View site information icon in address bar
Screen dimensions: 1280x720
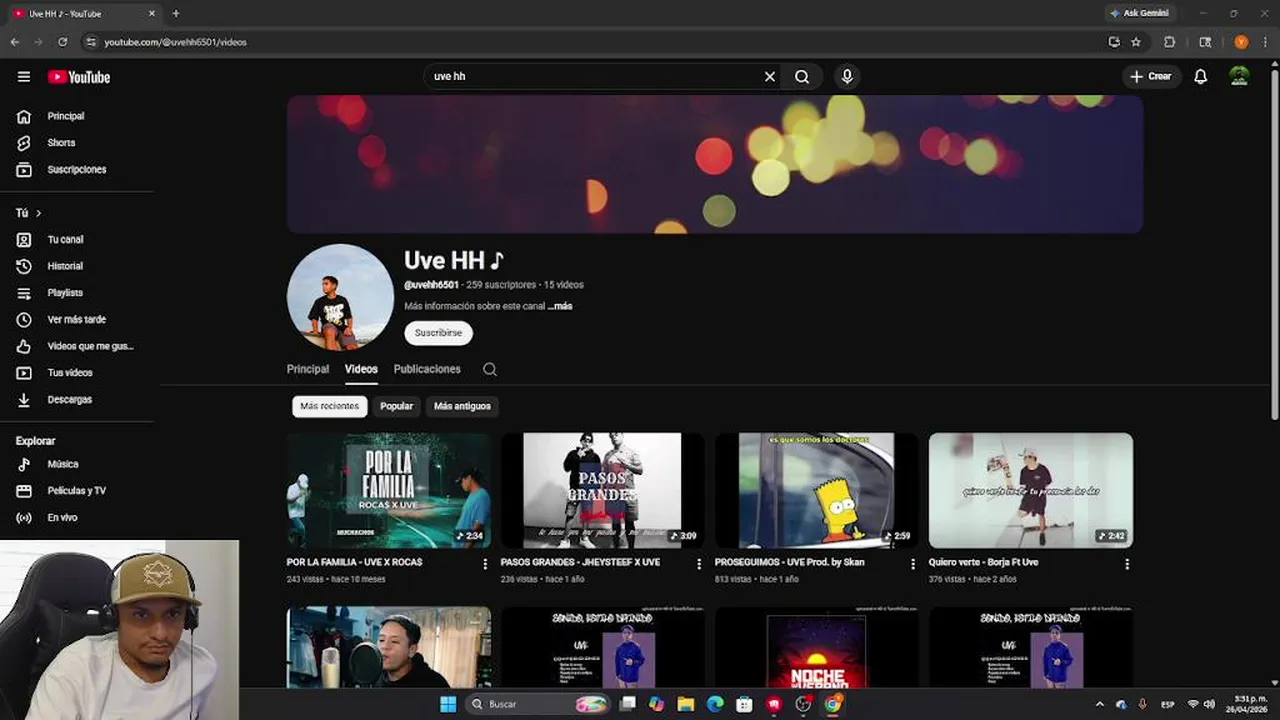pos(91,42)
